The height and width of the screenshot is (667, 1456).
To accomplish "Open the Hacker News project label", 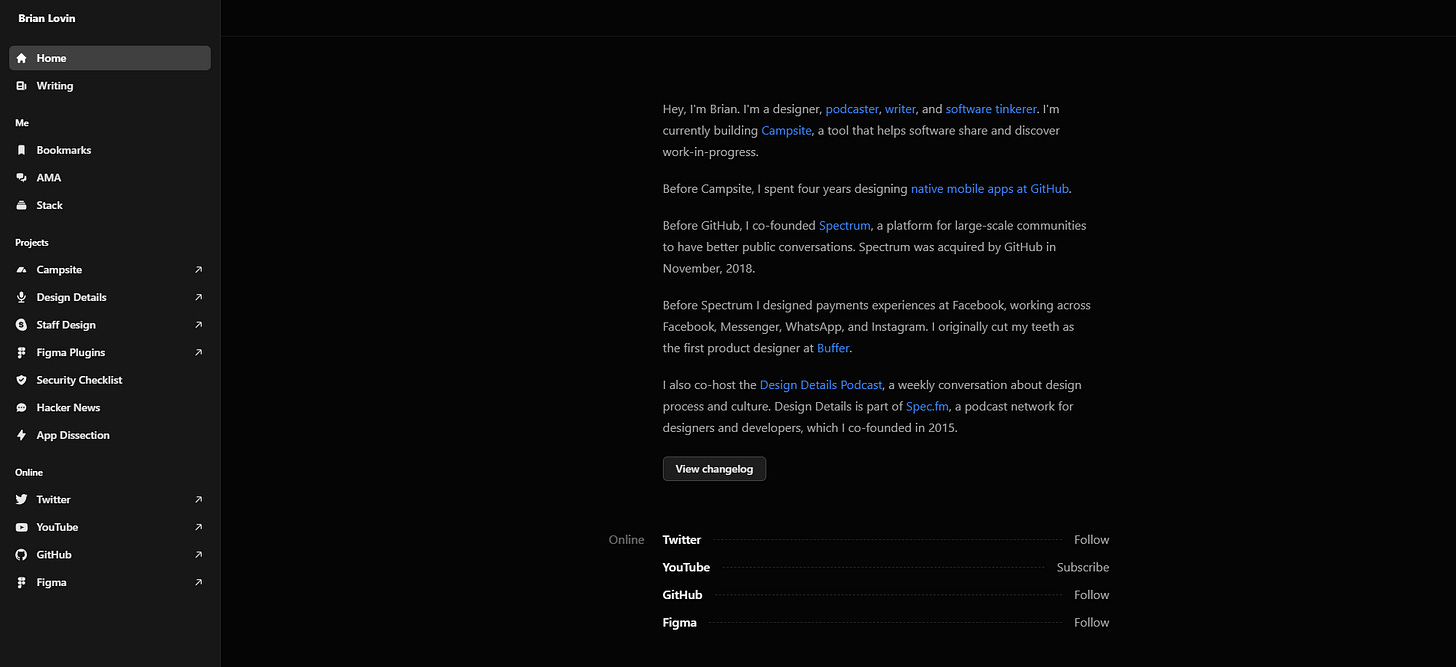I will tap(68, 408).
